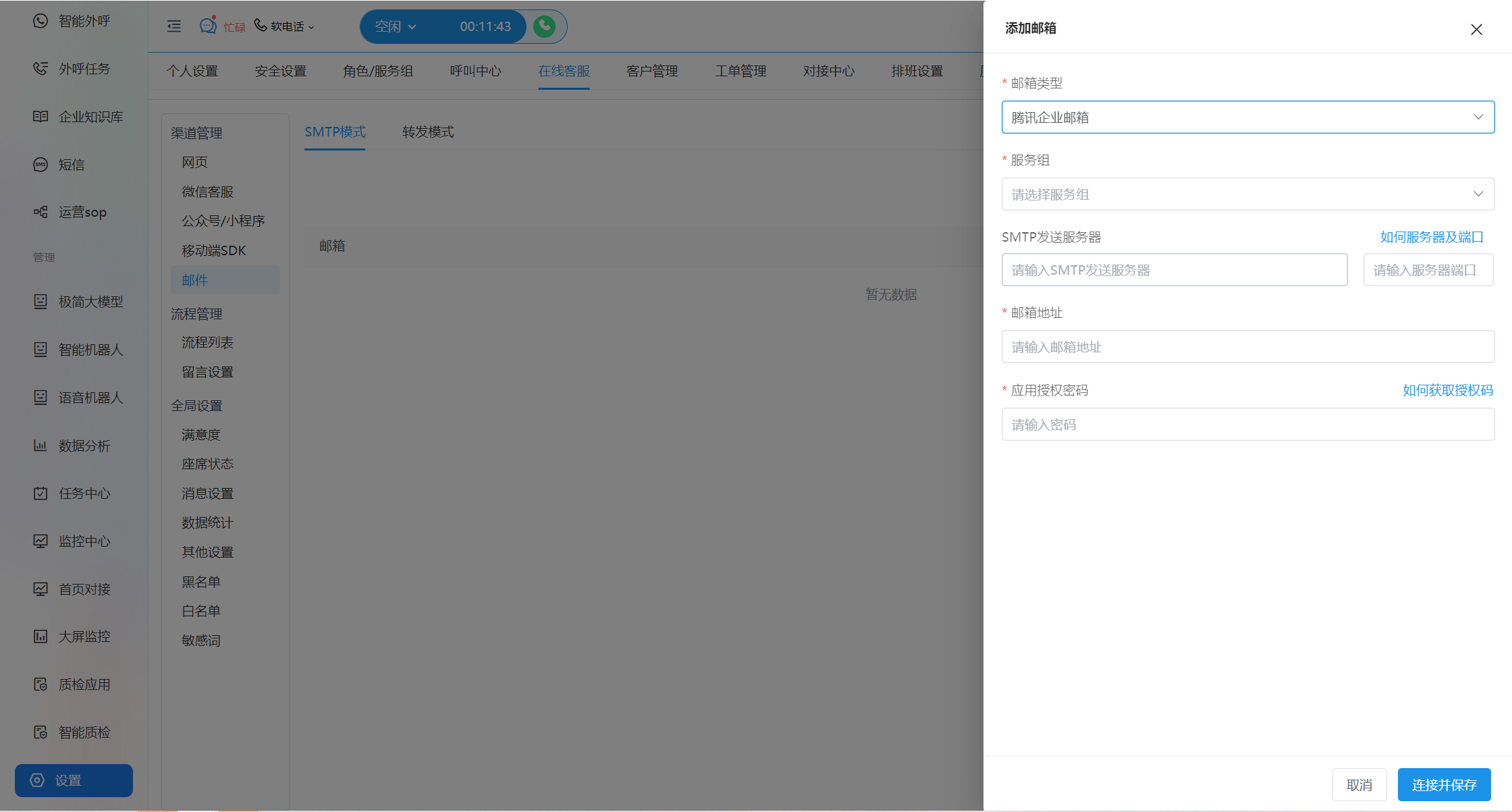Open the 大屏监控 icon
The width and height of the screenshot is (1512, 812).
click(40, 637)
